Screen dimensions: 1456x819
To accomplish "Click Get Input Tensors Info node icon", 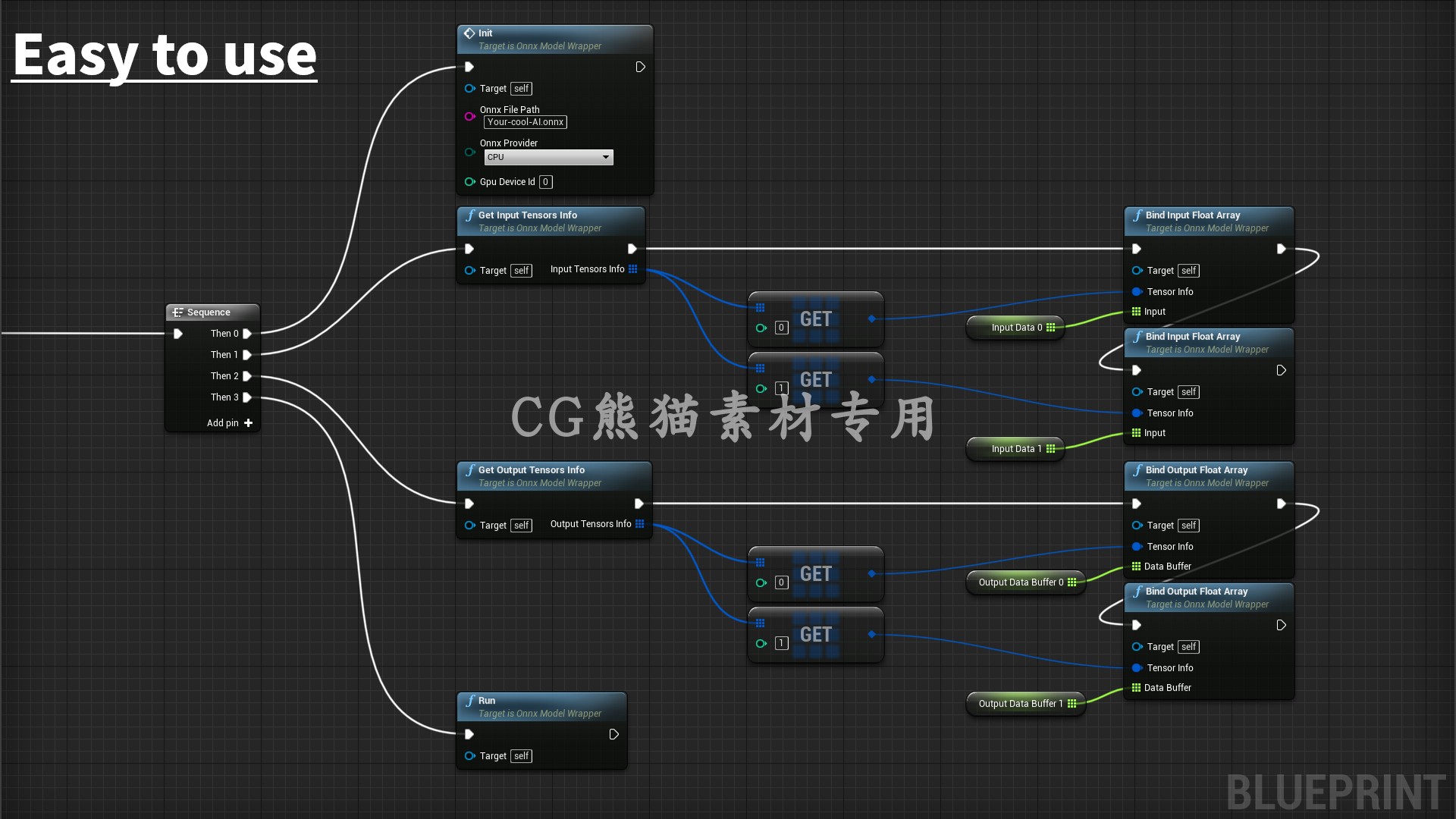I will pos(469,214).
